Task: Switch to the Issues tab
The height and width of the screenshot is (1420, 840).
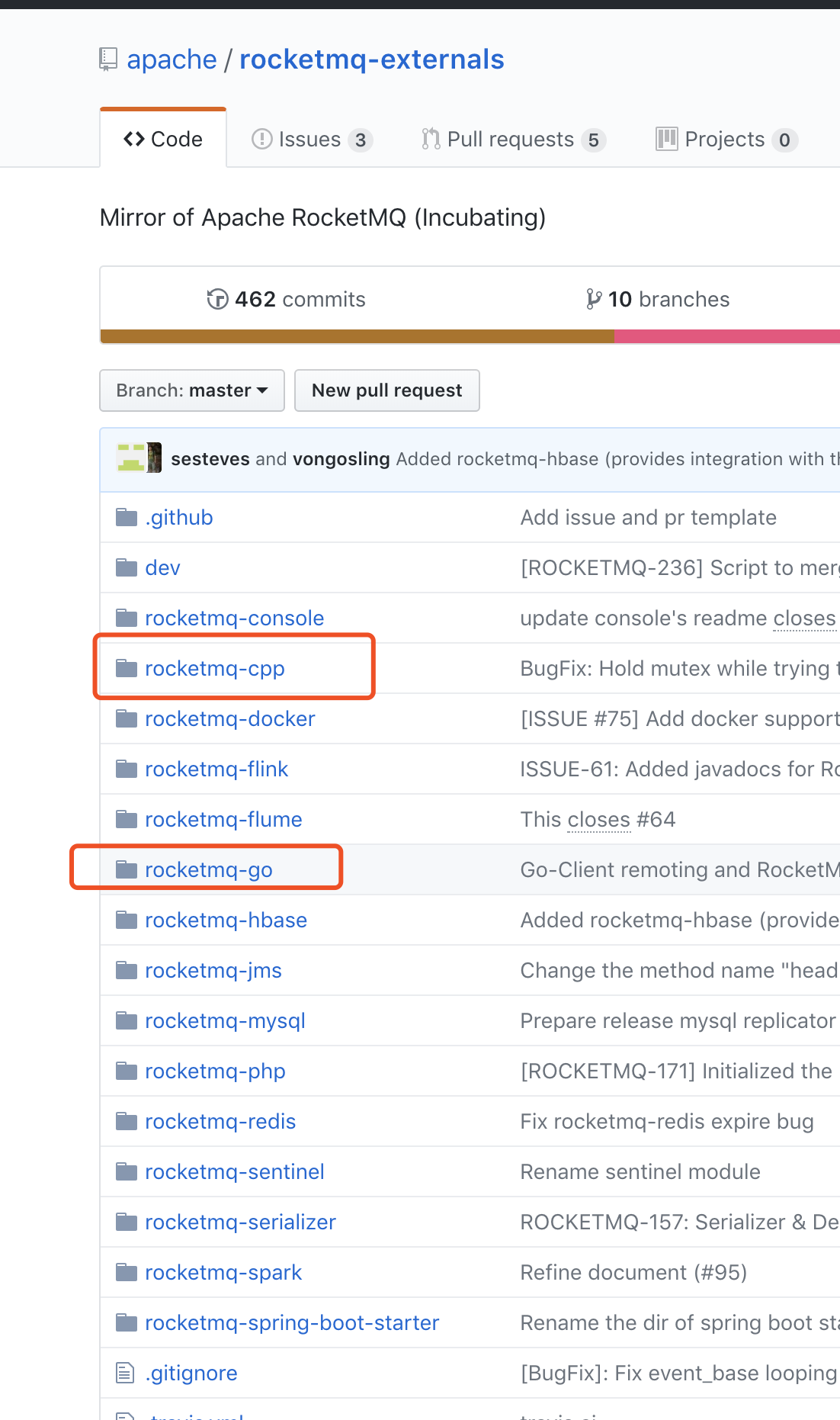Action: (x=312, y=140)
